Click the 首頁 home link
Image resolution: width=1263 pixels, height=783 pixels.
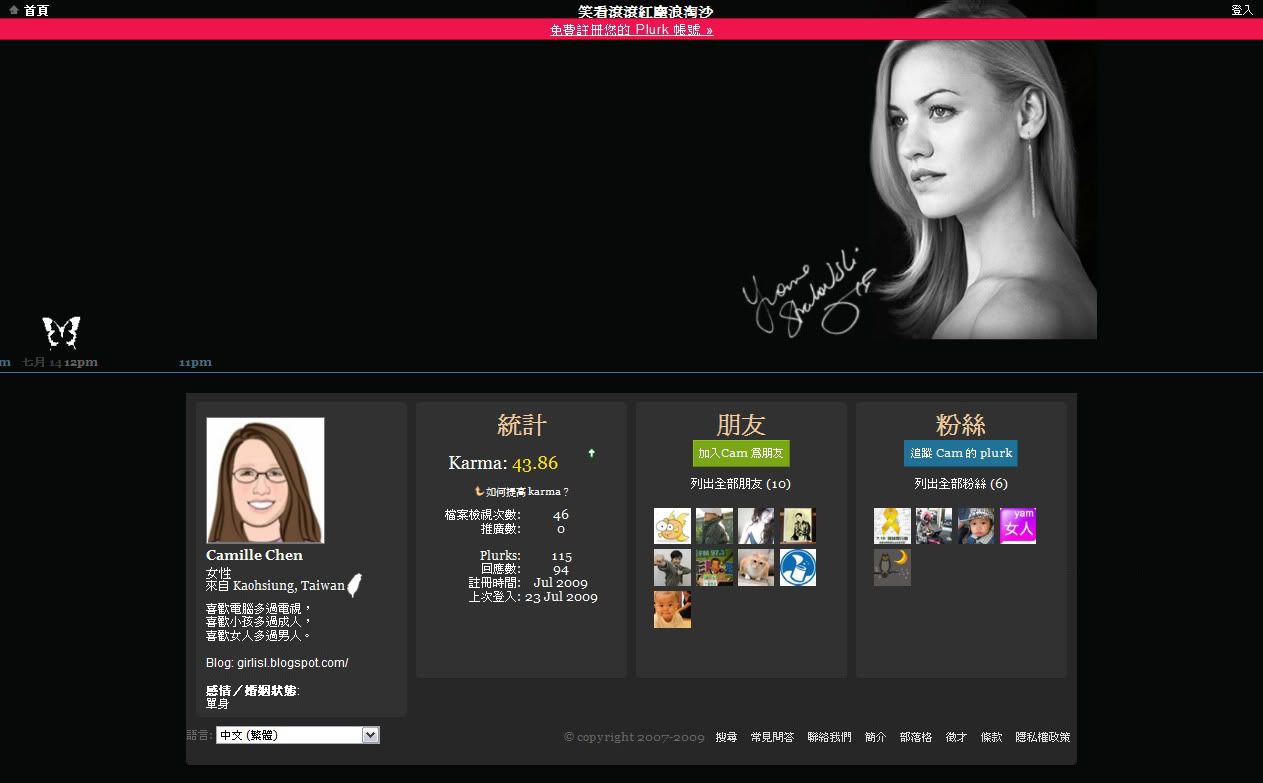35,10
